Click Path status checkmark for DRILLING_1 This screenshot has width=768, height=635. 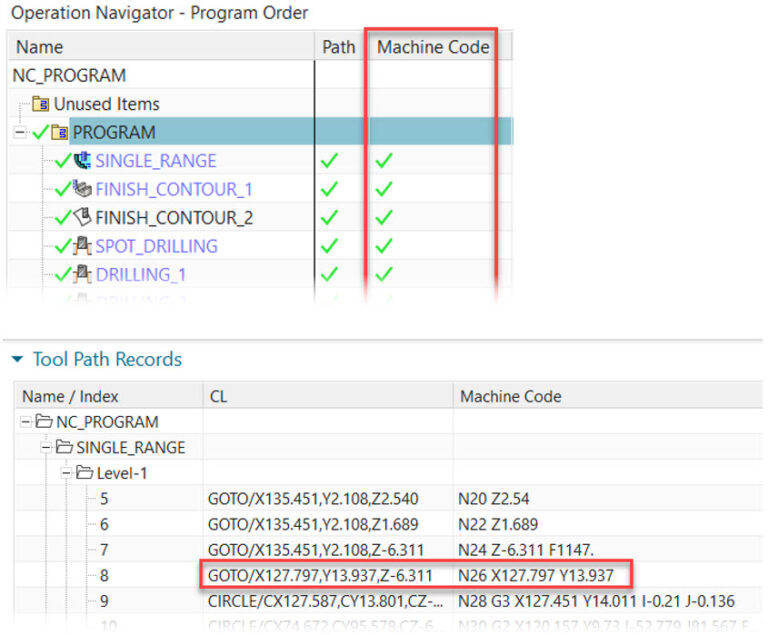pos(328,274)
